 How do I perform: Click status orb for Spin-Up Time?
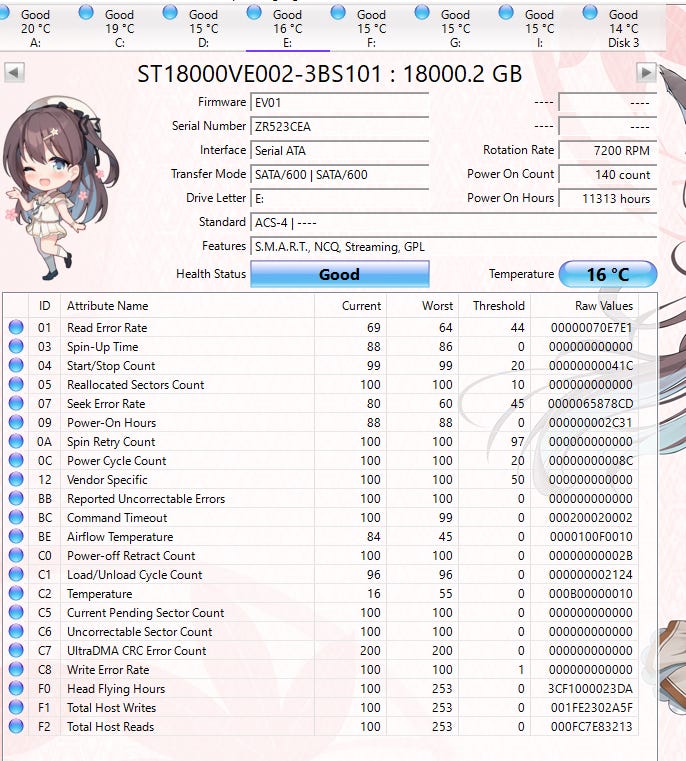tap(16, 346)
